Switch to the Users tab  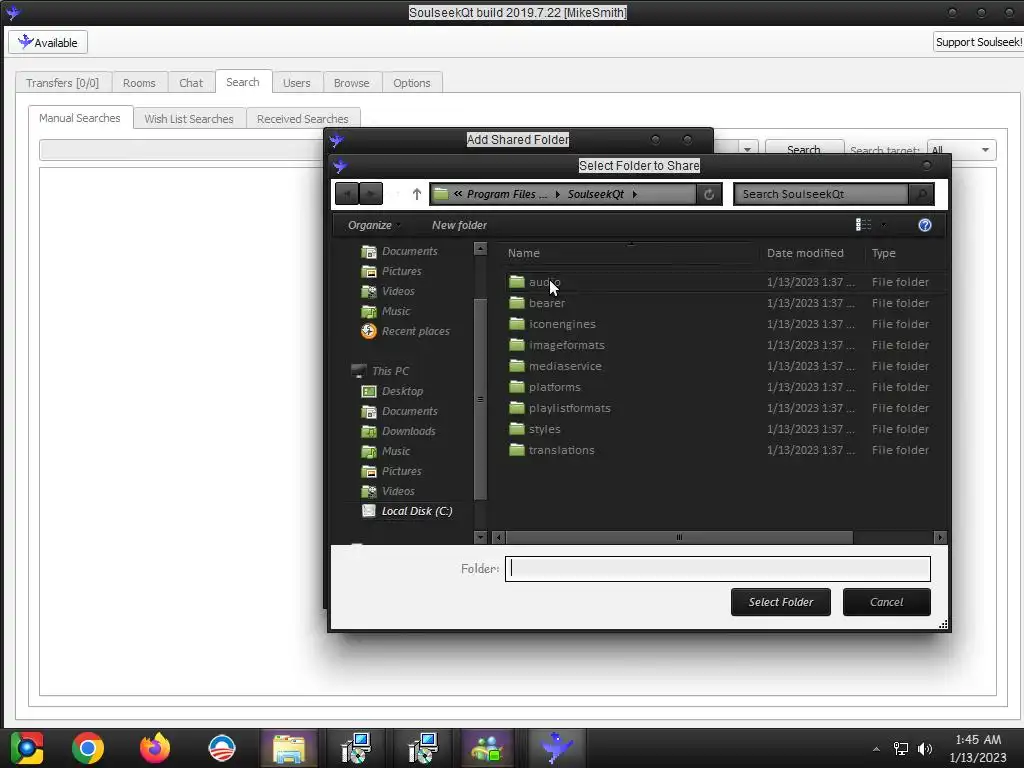(x=296, y=83)
